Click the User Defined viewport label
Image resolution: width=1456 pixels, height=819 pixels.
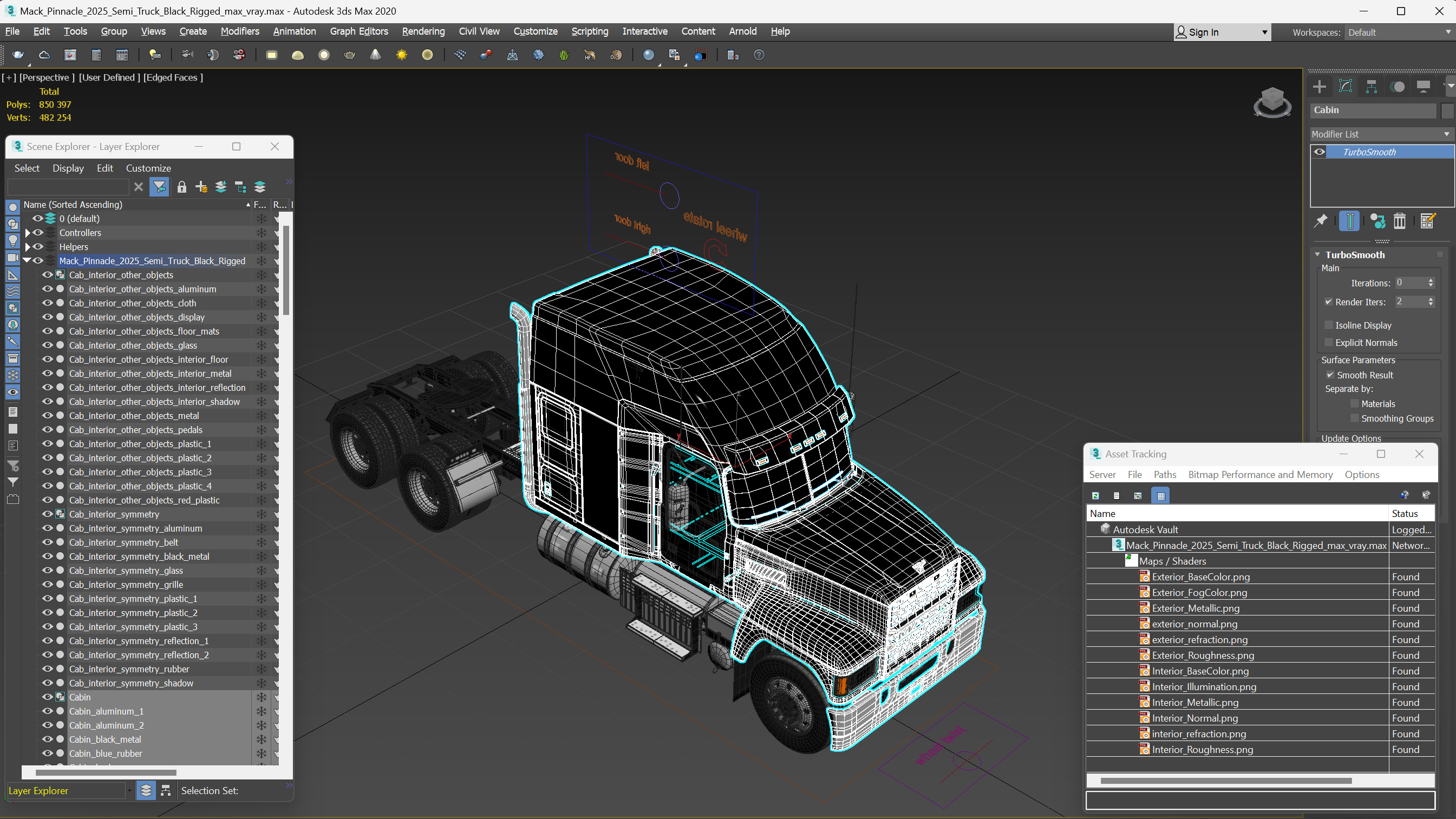click(109, 77)
